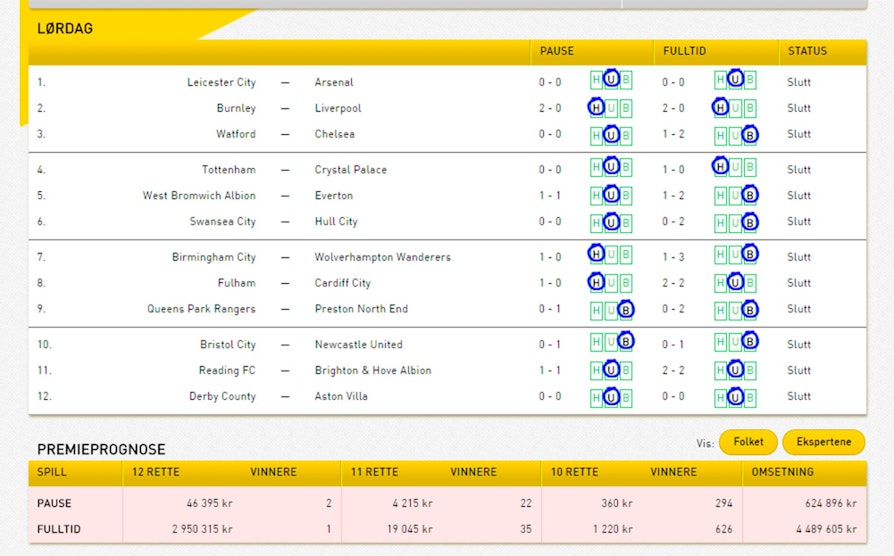This screenshot has width=894, height=556.
Task: Click circled U pause box in Reading FC row
Action: (x=611, y=370)
